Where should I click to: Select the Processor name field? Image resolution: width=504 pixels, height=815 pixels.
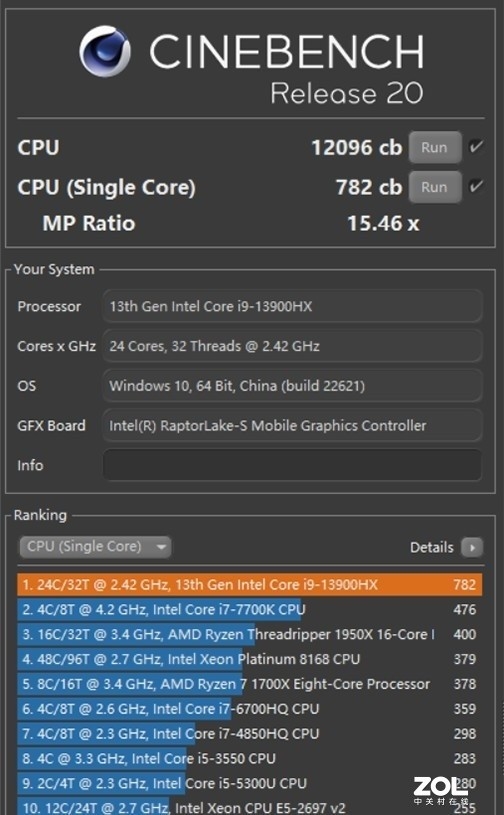coord(293,306)
